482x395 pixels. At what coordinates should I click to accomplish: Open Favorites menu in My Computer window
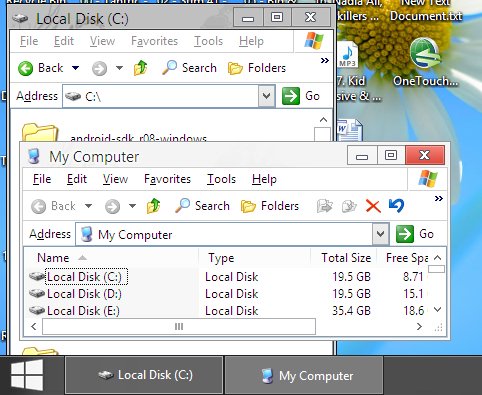[x=167, y=179]
